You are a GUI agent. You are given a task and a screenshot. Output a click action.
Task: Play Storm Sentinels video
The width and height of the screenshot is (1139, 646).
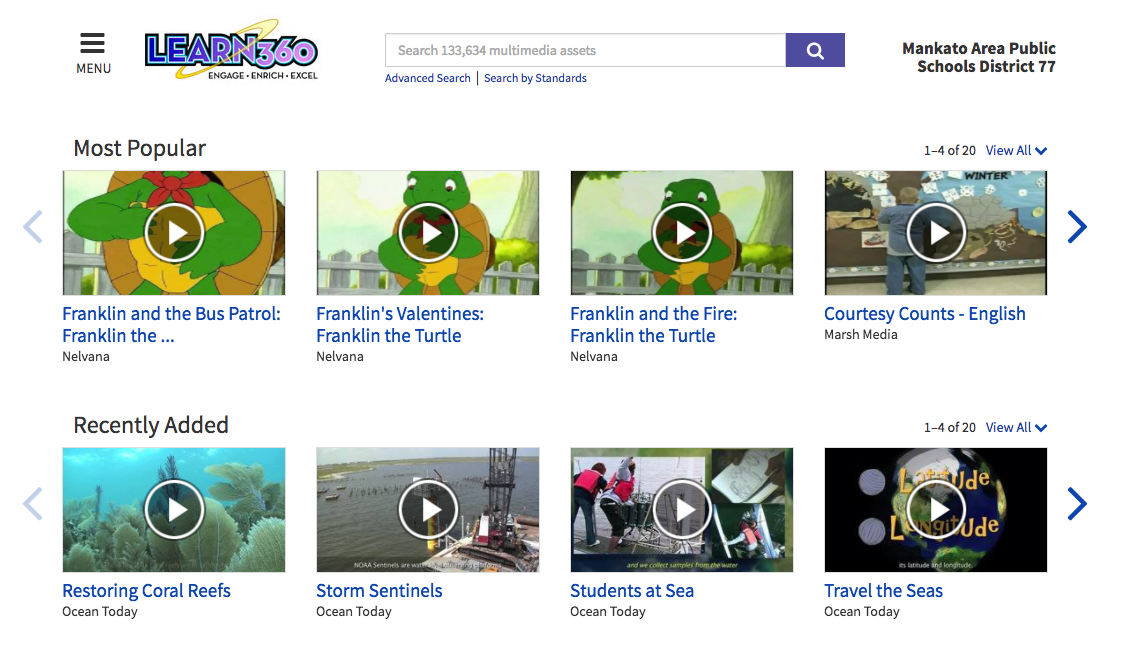pyautogui.click(x=428, y=509)
